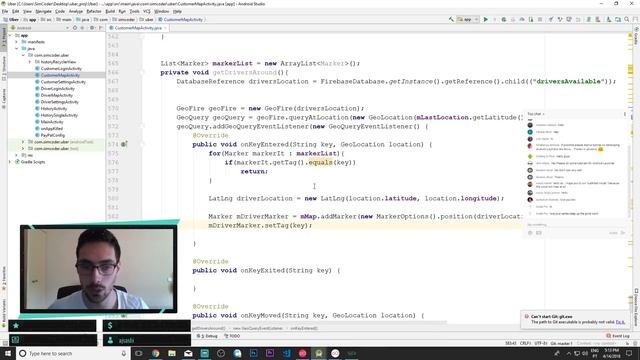Click the Windows Start button
Image resolution: width=640 pixels, height=360 pixels.
pyautogui.click(x=8, y=353)
